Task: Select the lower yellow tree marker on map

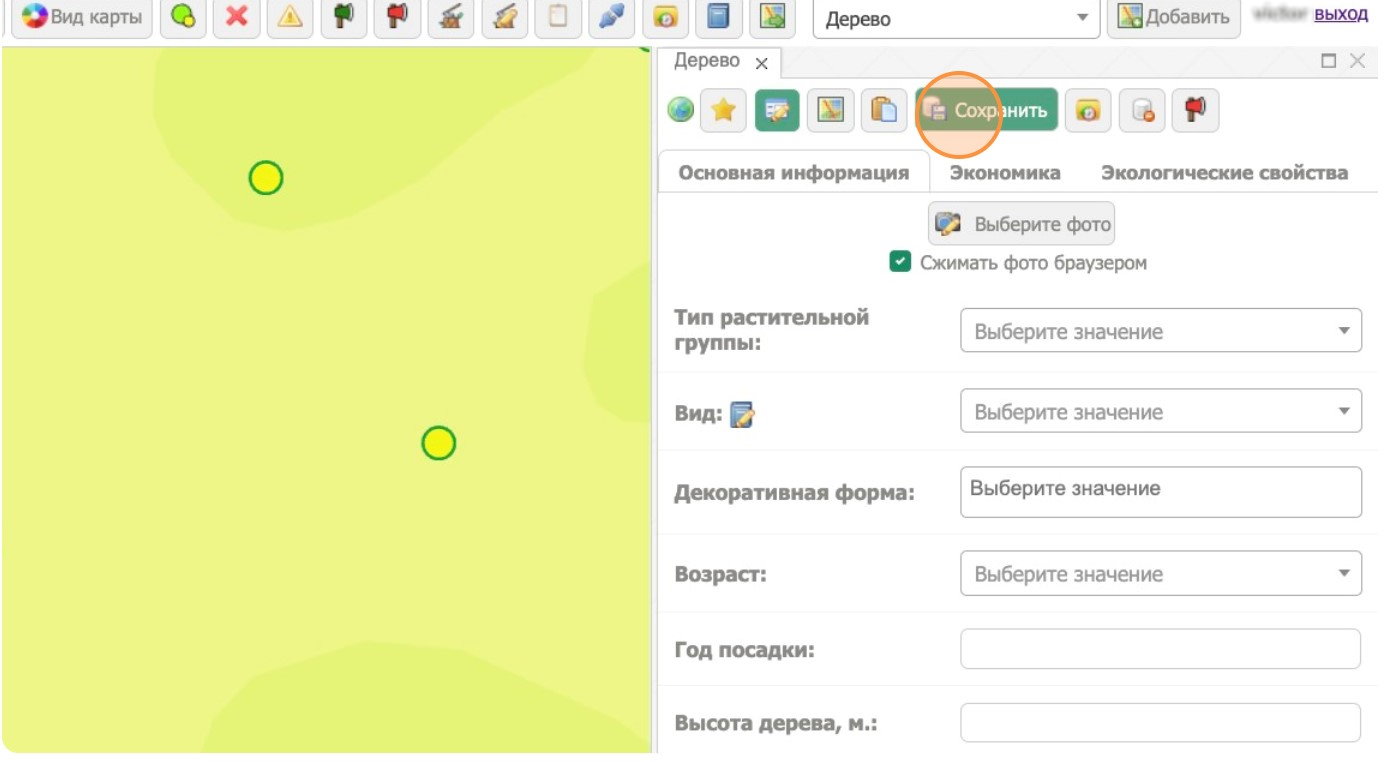Action: [x=439, y=442]
